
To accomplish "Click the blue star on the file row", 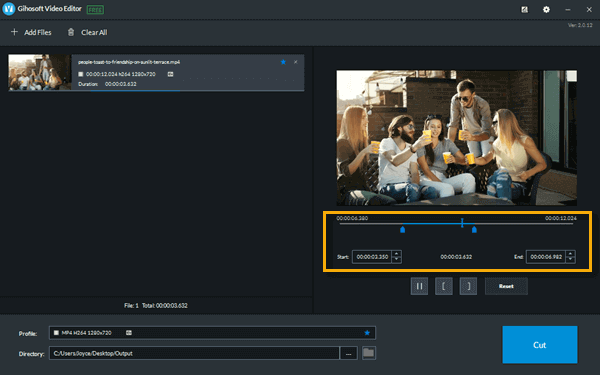I will pyautogui.click(x=283, y=62).
